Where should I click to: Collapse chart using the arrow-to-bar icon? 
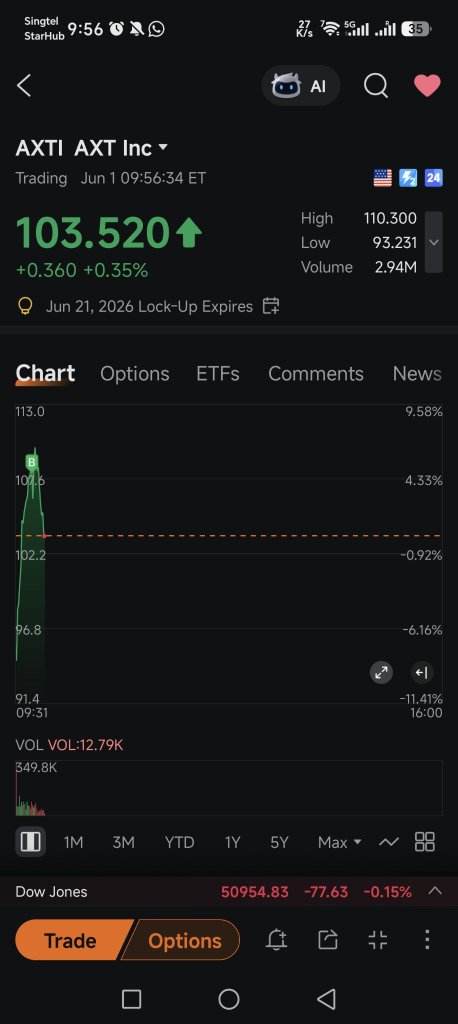click(x=421, y=672)
